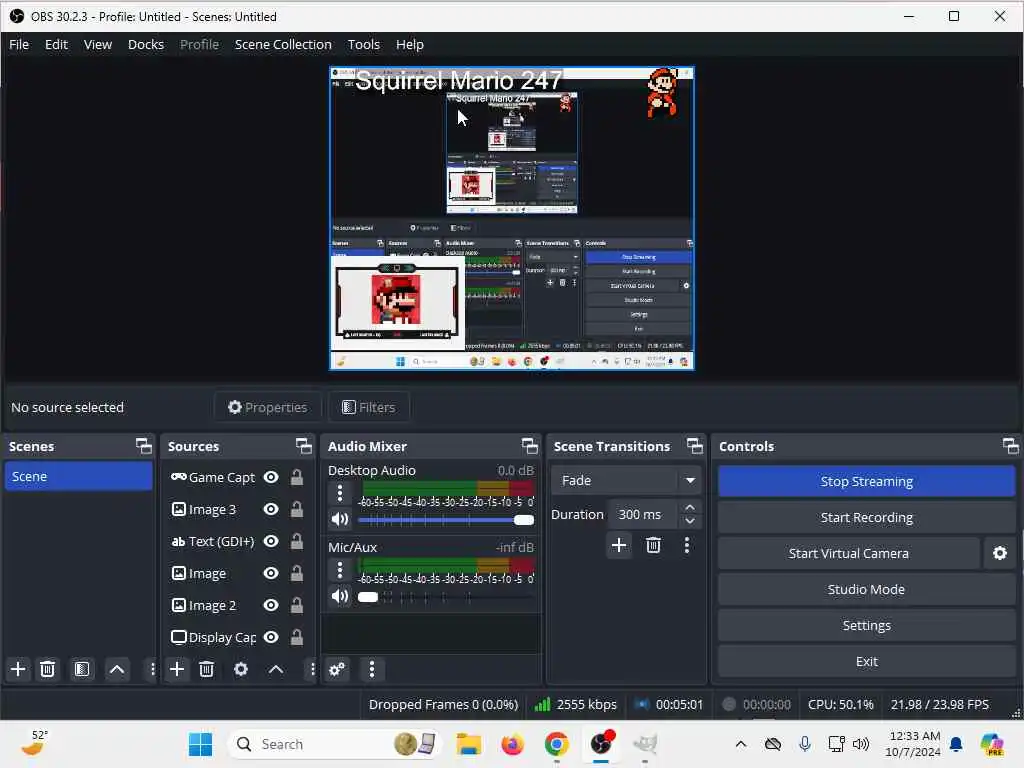Click the Duration 300 ms field

coord(645,515)
